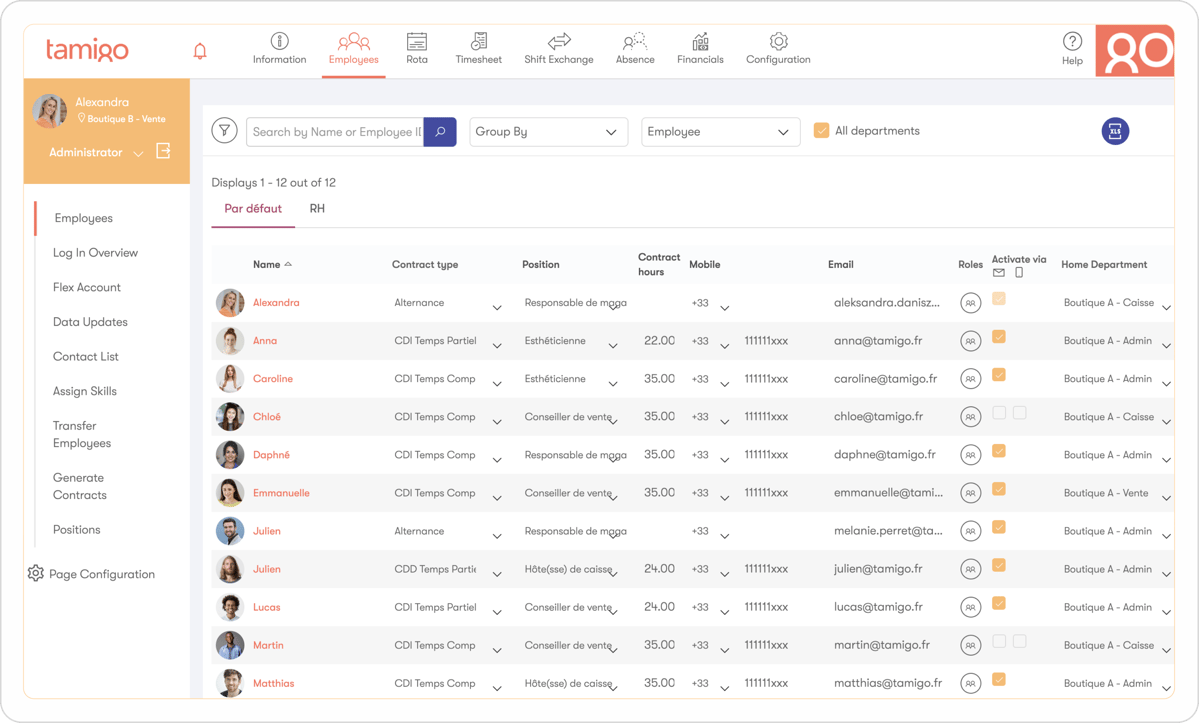The width and height of the screenshot is (1199, 723).
Task: Open home department dropdown for Emmanuelle
Action: click(1166, 498)
